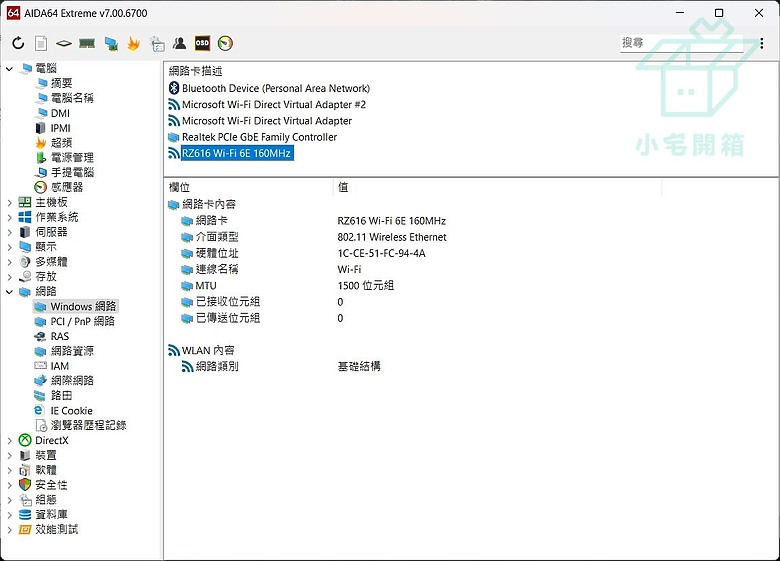Select 組態 in the tree
This screenshot has width=780, height=561.
tap(46, 500)
